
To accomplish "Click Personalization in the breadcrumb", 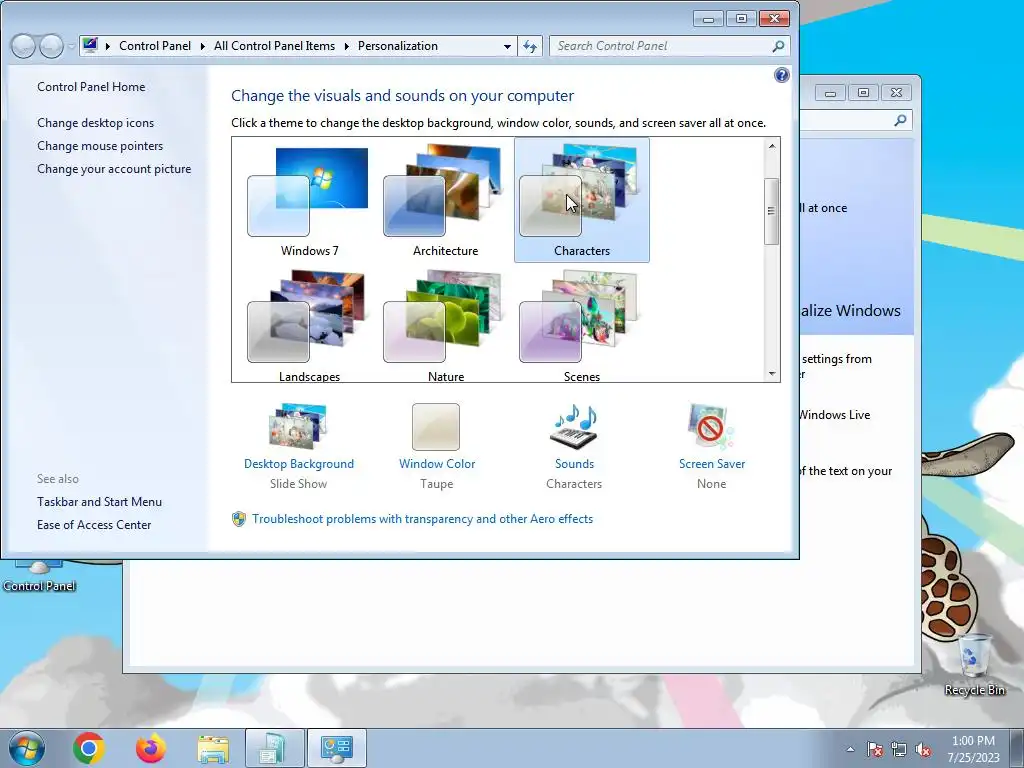I will click(398, 46).
